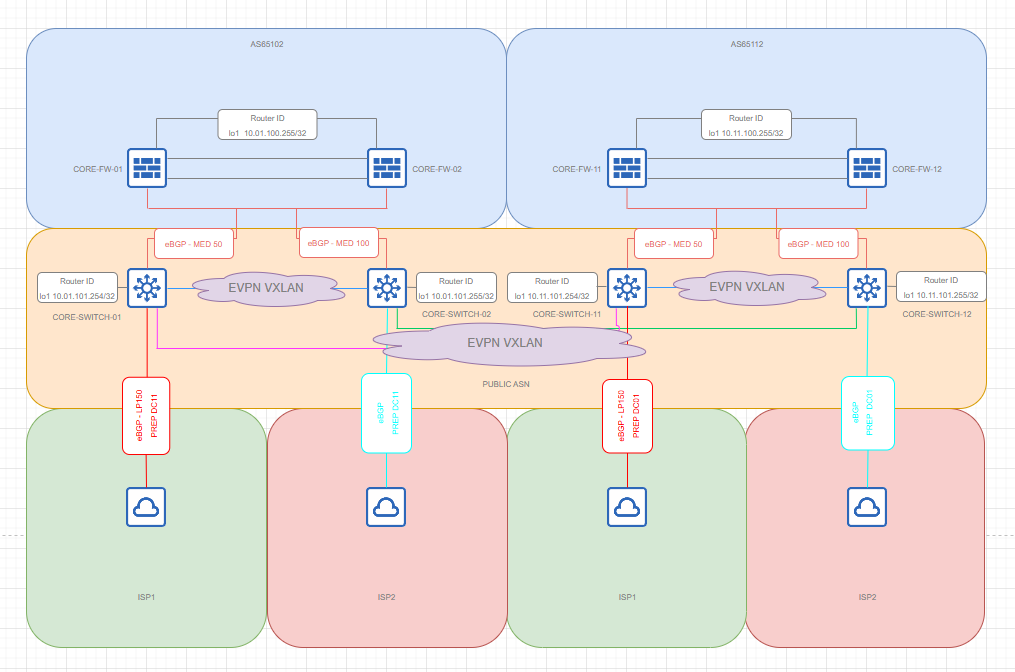Click EVPN VXLAN cloud between CORE-SWITCH-11 and CORE-SWITCH-12
This screenshot has height=672, width=1015.
point(746,287)
